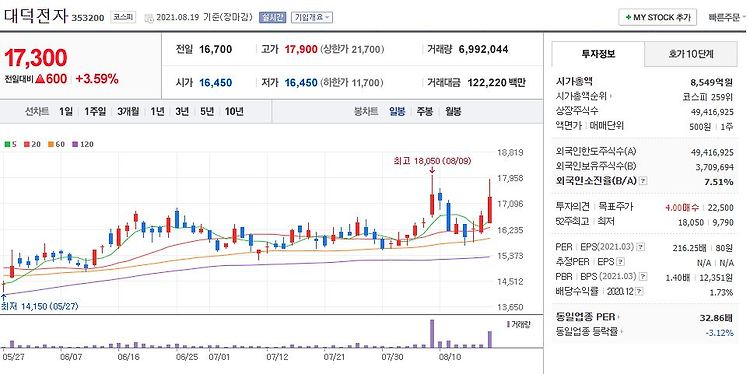Select the 주봉 candlestick chart
The height and width of the screenshot is (374, 750).
pos(425,112)
